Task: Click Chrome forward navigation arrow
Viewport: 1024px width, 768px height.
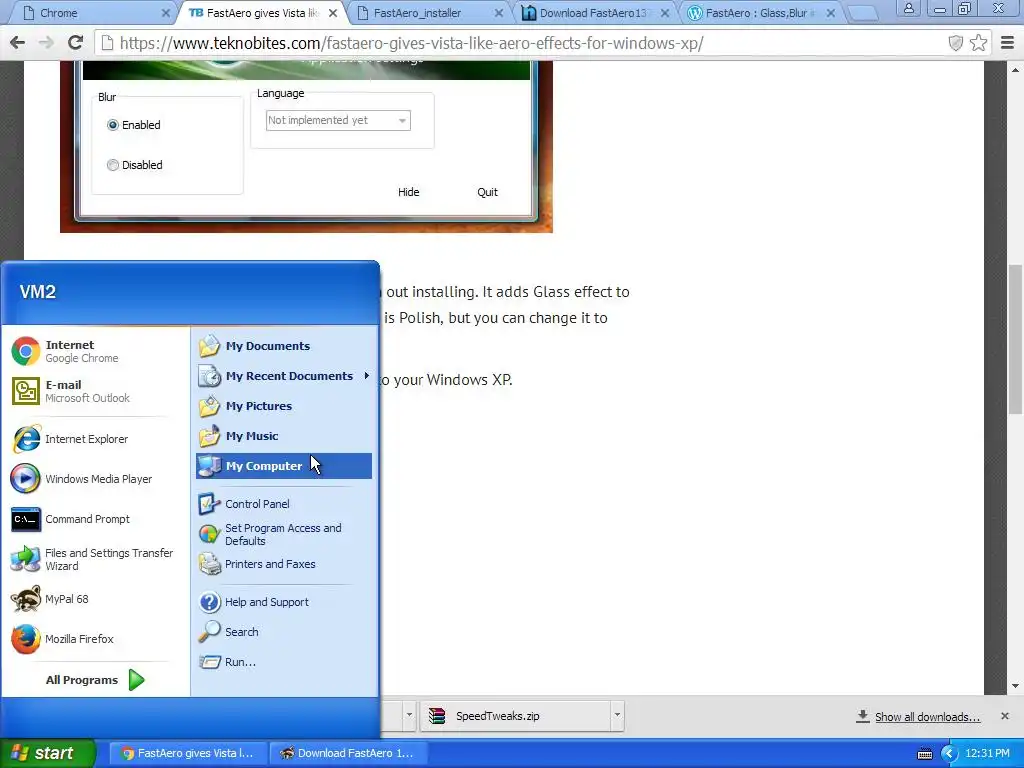Action: coord(46,43)
